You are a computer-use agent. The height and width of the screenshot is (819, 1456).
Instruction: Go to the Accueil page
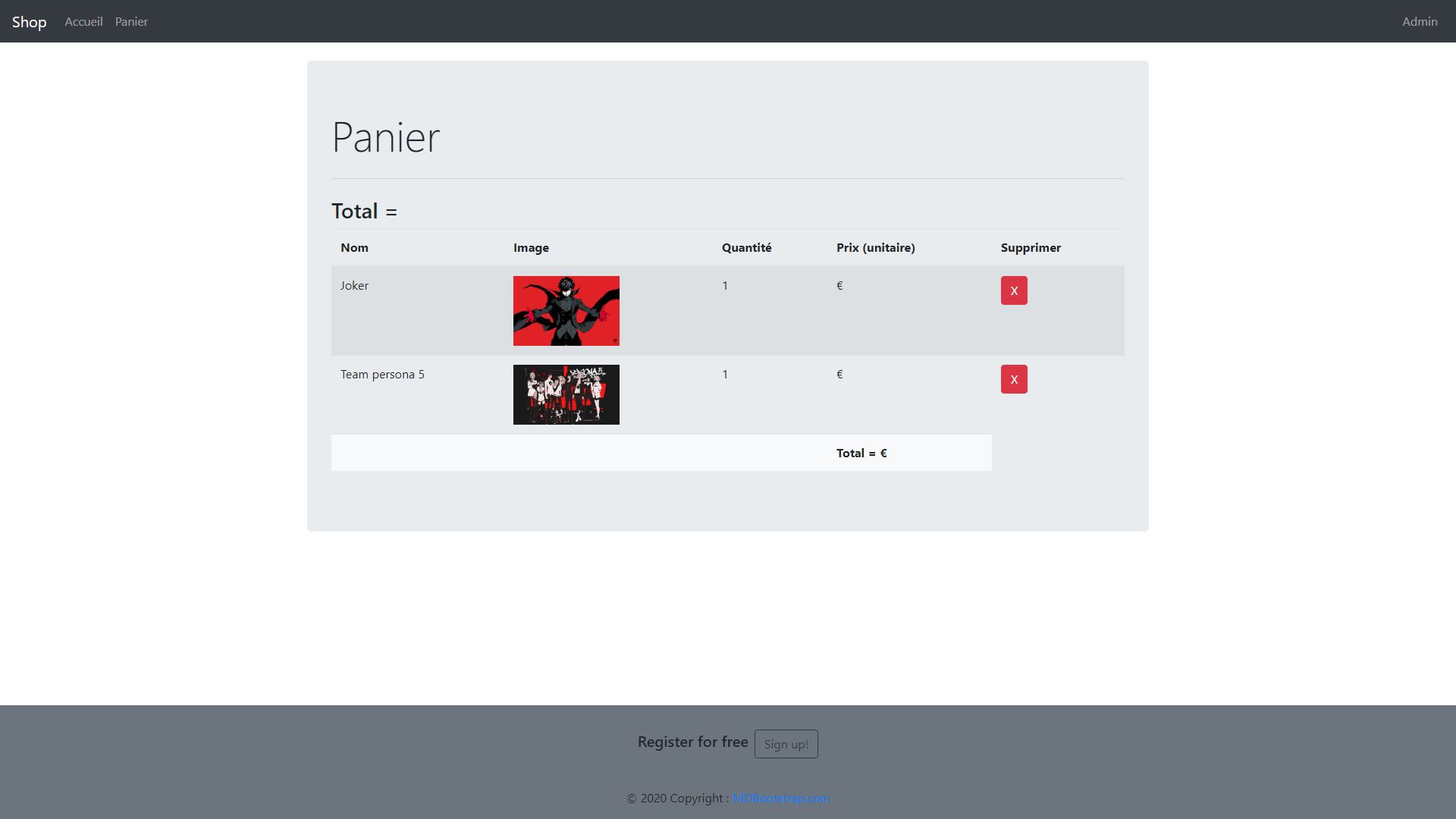83,22
